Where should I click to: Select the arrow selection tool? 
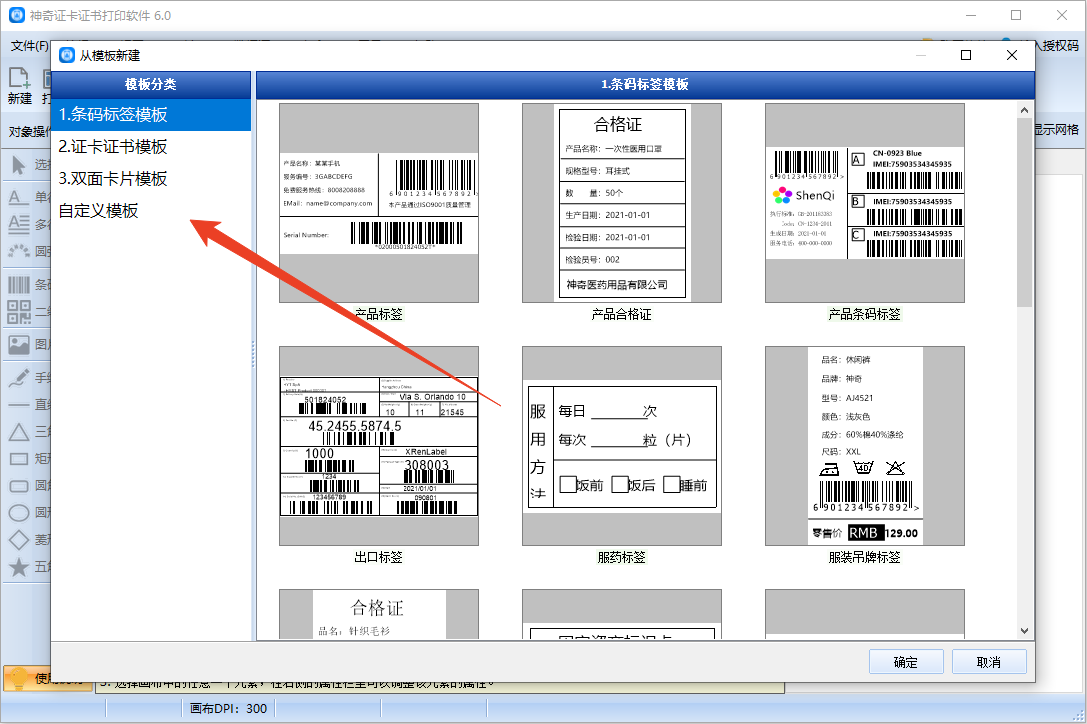19,165
